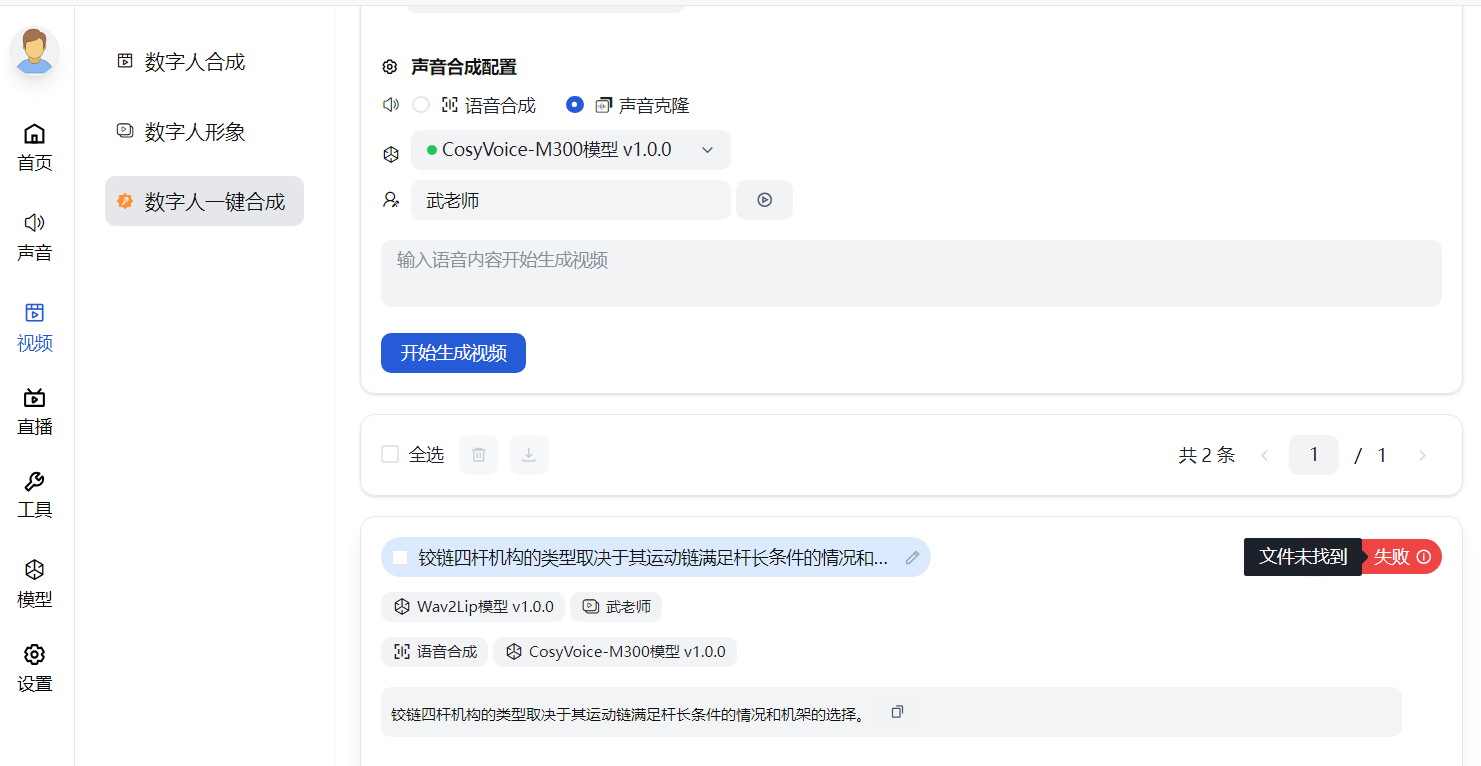Click the 武老师 voice selection field
1481x766 pixels.
[x=571, y=200]
